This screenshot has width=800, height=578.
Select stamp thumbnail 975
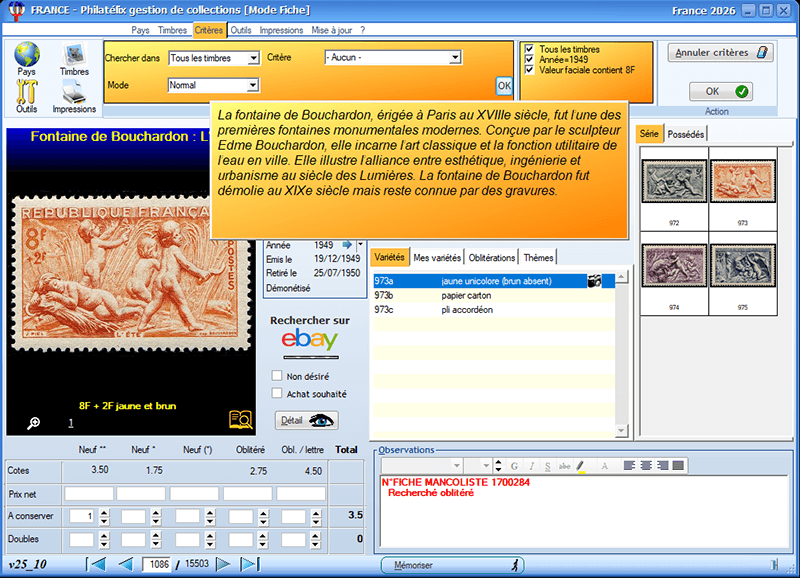(x=742, y=265)
